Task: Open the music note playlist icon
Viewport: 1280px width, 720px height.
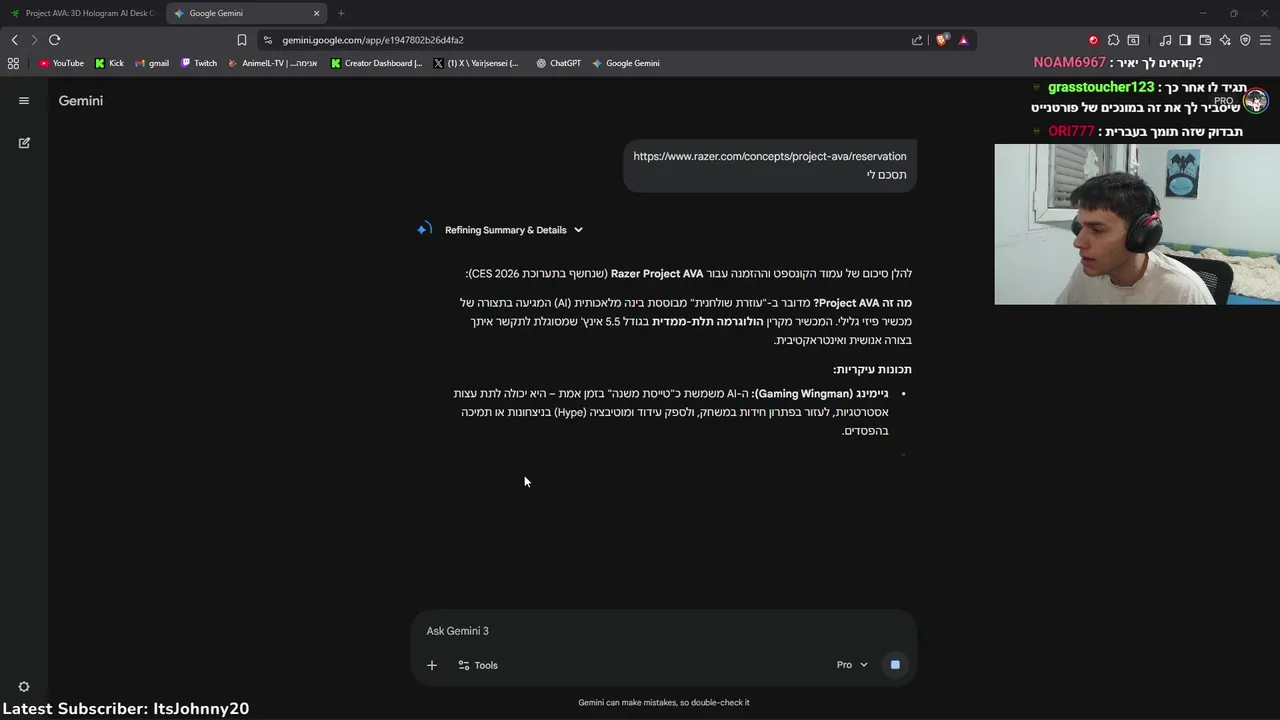Action: (1165, 40)
